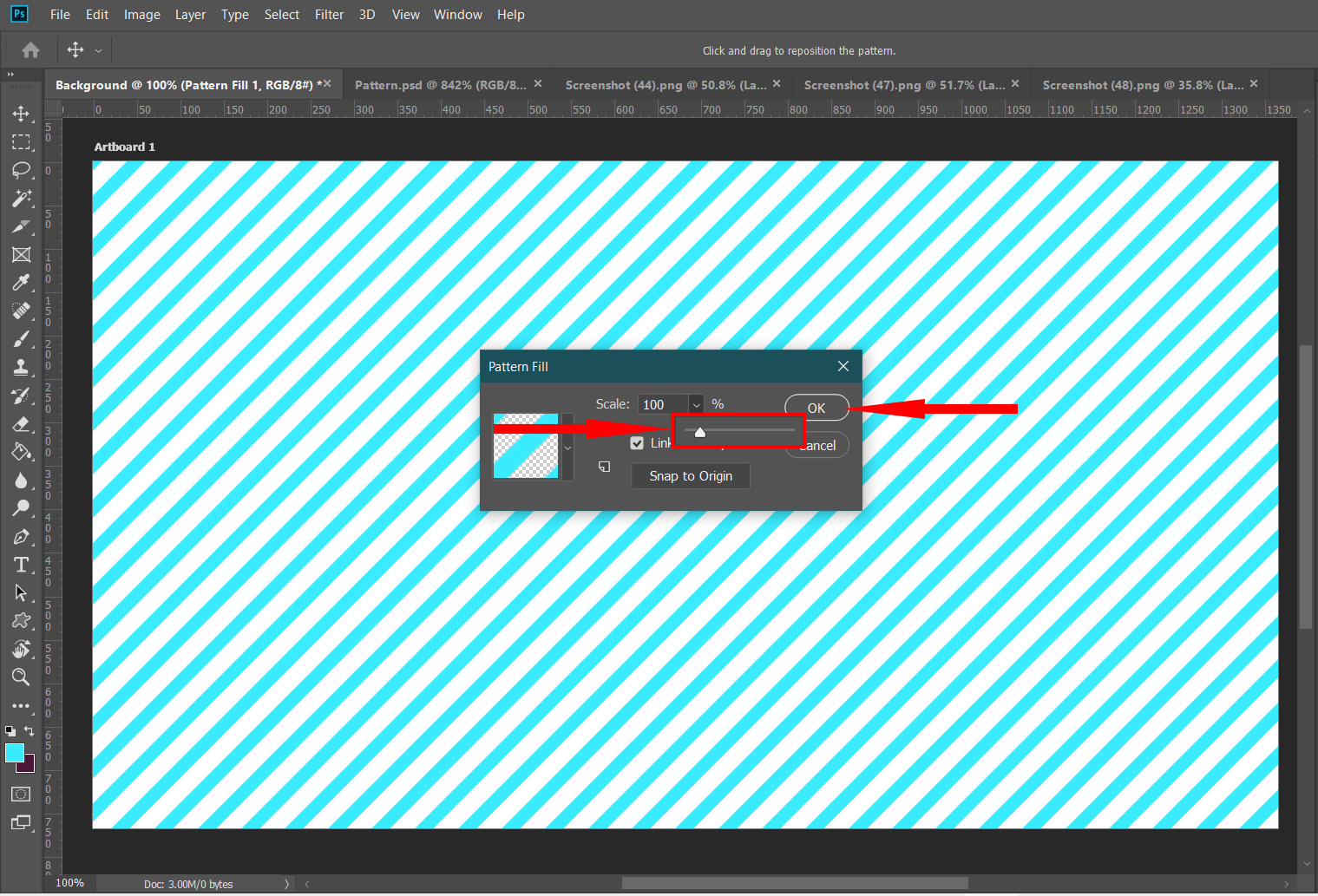Pick the Eyedropper tool

pyautogui.click(x=21, y=283)
